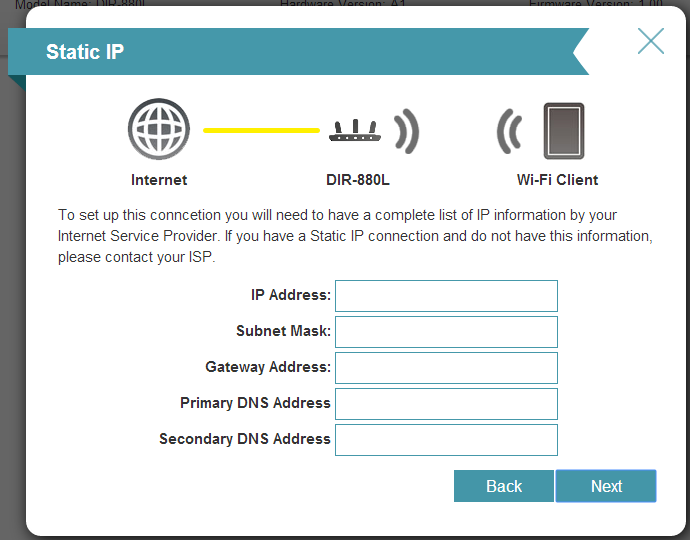Click the Internet label under the globe
The height and width of the screenshot is (540, 690).
[159, 181]
